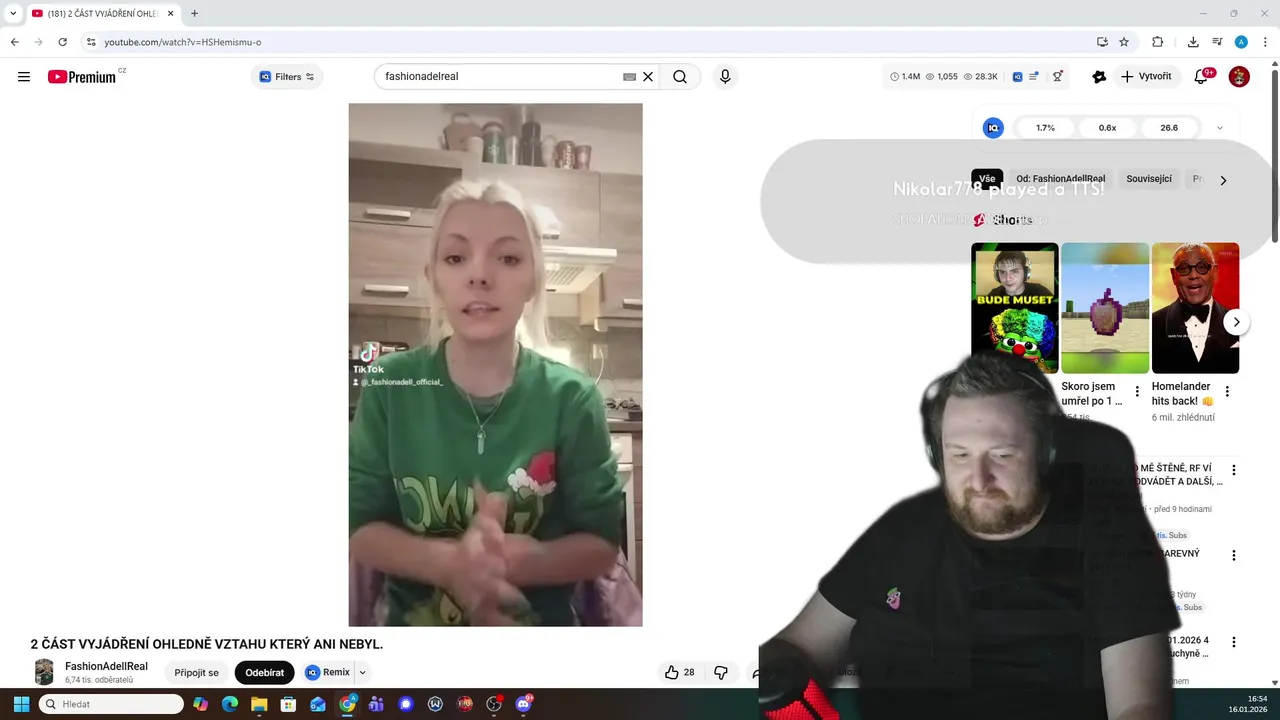The image size is (1280, 720).
Task: Open Microsoft Teams from taskbar
Action: (x=376, y=704)
